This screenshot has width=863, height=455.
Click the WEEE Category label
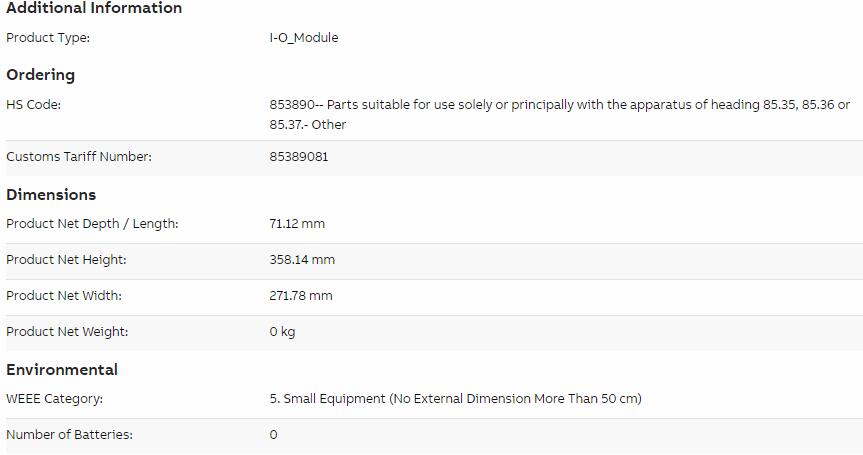(x=54, y=399)
